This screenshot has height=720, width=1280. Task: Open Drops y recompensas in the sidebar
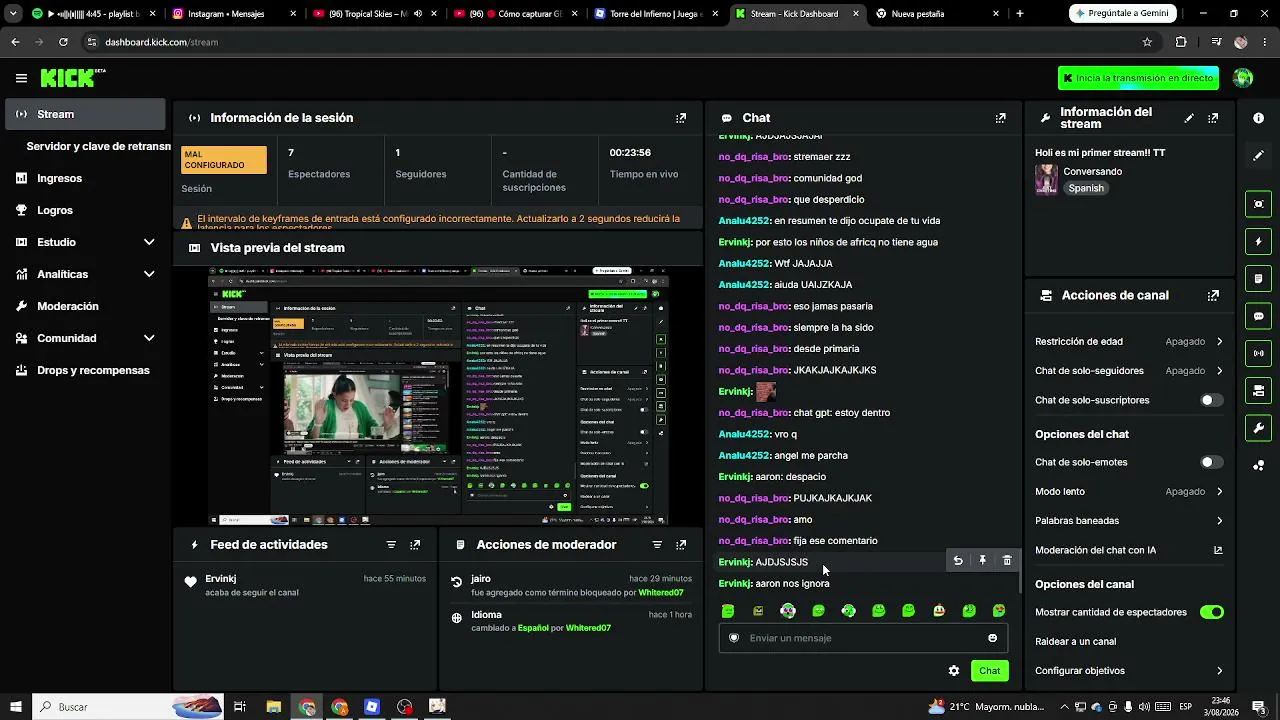coord(85,370)
